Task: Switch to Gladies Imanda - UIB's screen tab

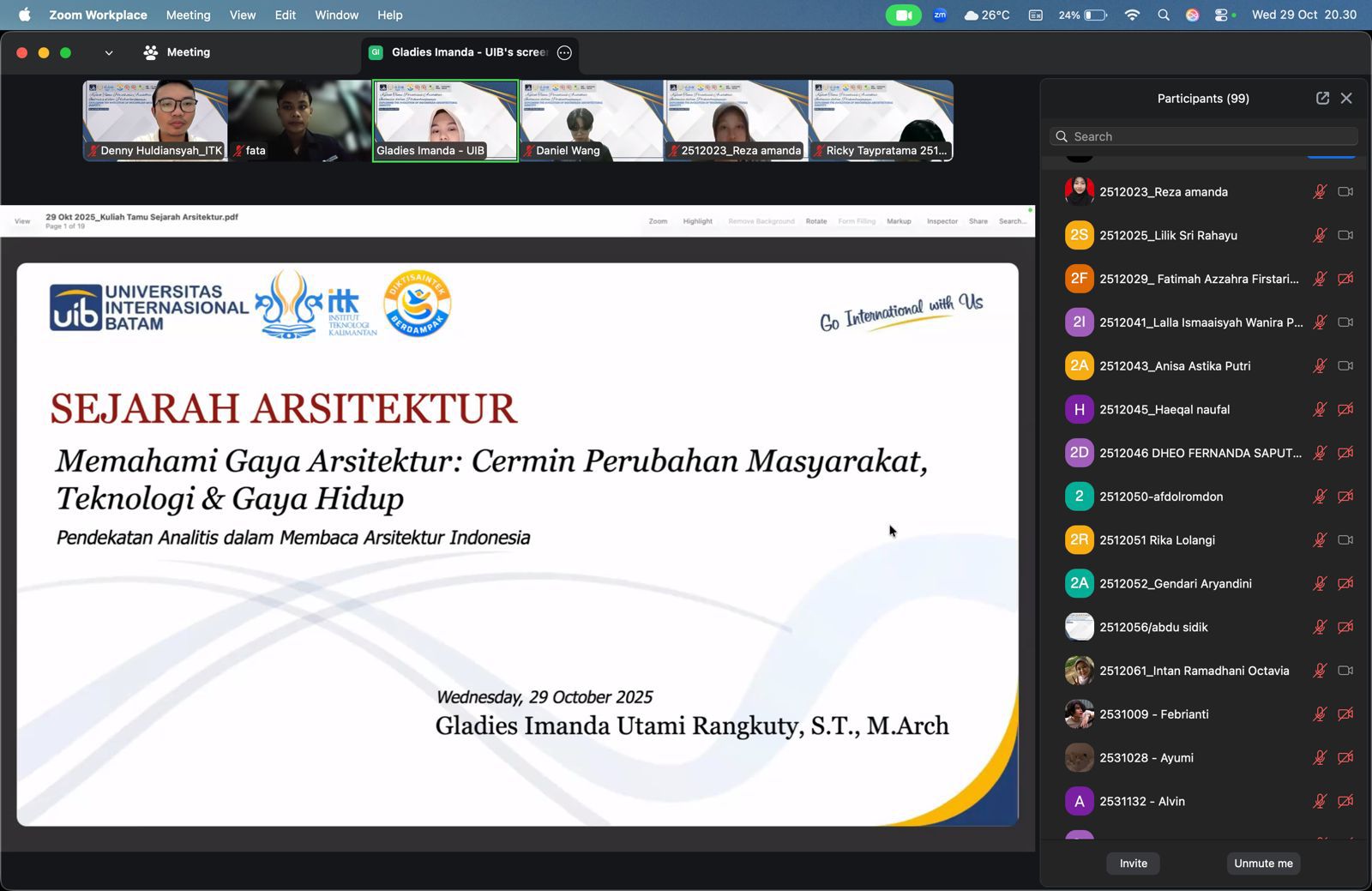Action: (468, 52)
